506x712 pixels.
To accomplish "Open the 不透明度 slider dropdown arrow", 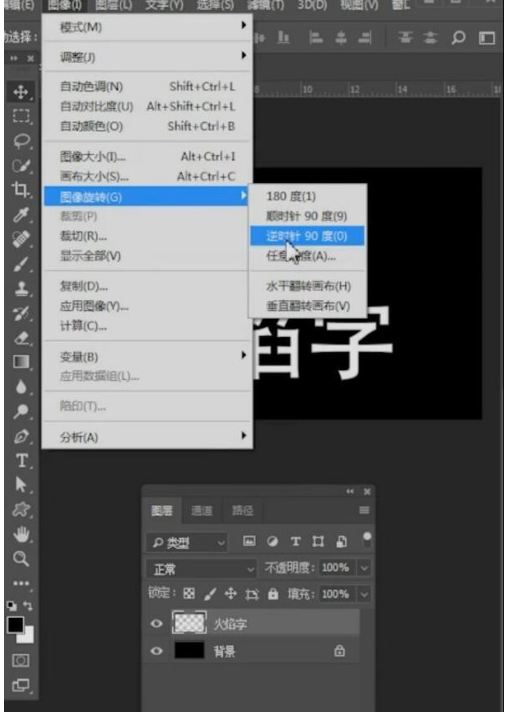I will 364,568.
